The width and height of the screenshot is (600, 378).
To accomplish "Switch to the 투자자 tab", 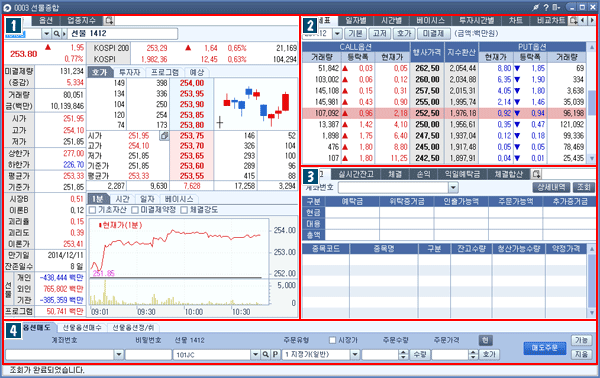I will pyautogui.click(x=129, y=72).
